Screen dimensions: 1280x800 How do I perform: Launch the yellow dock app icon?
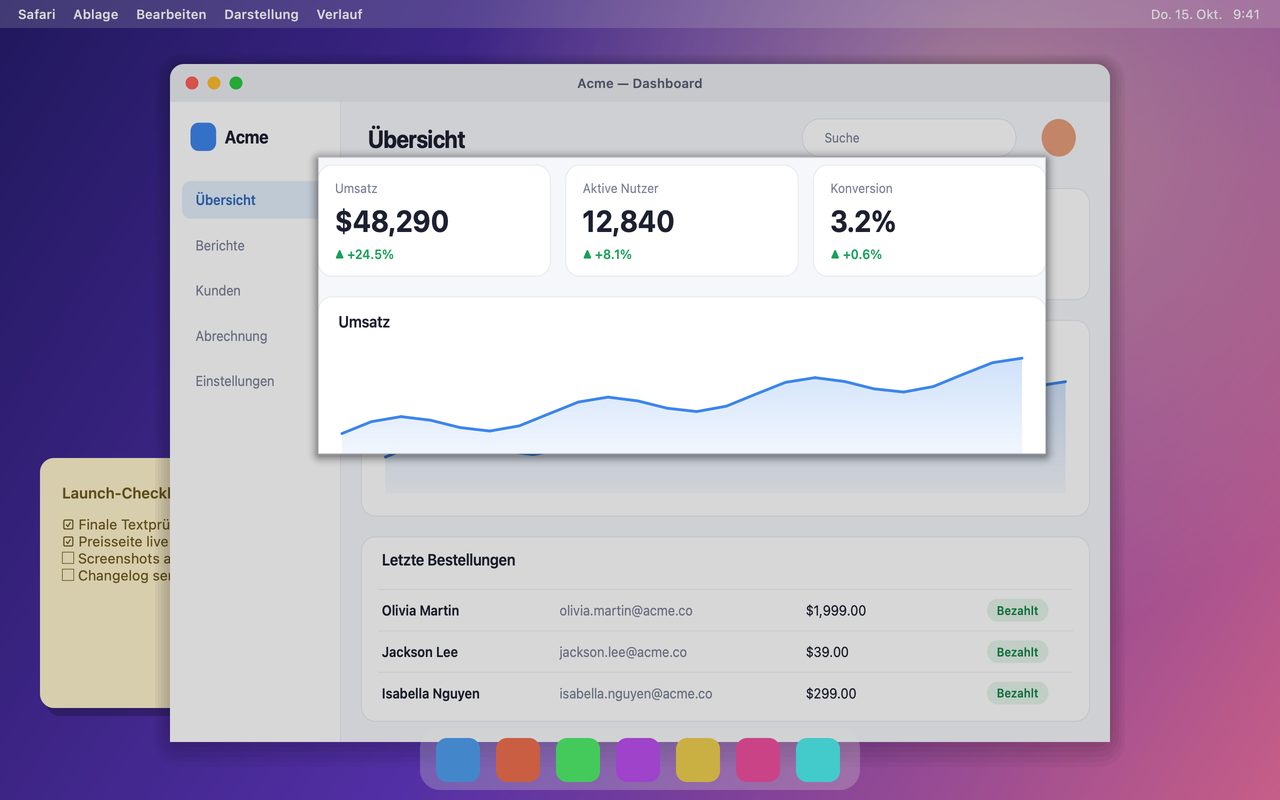point(698,760)
